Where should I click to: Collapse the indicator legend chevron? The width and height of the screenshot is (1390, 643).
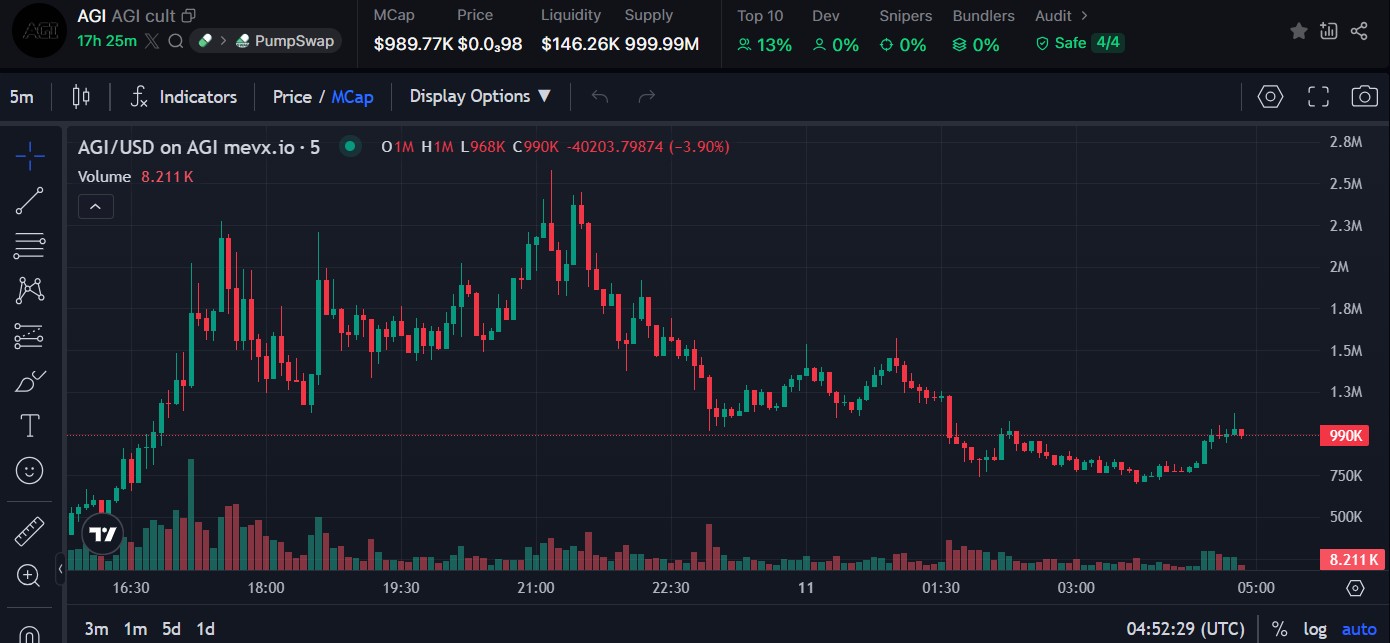point(95,207)
